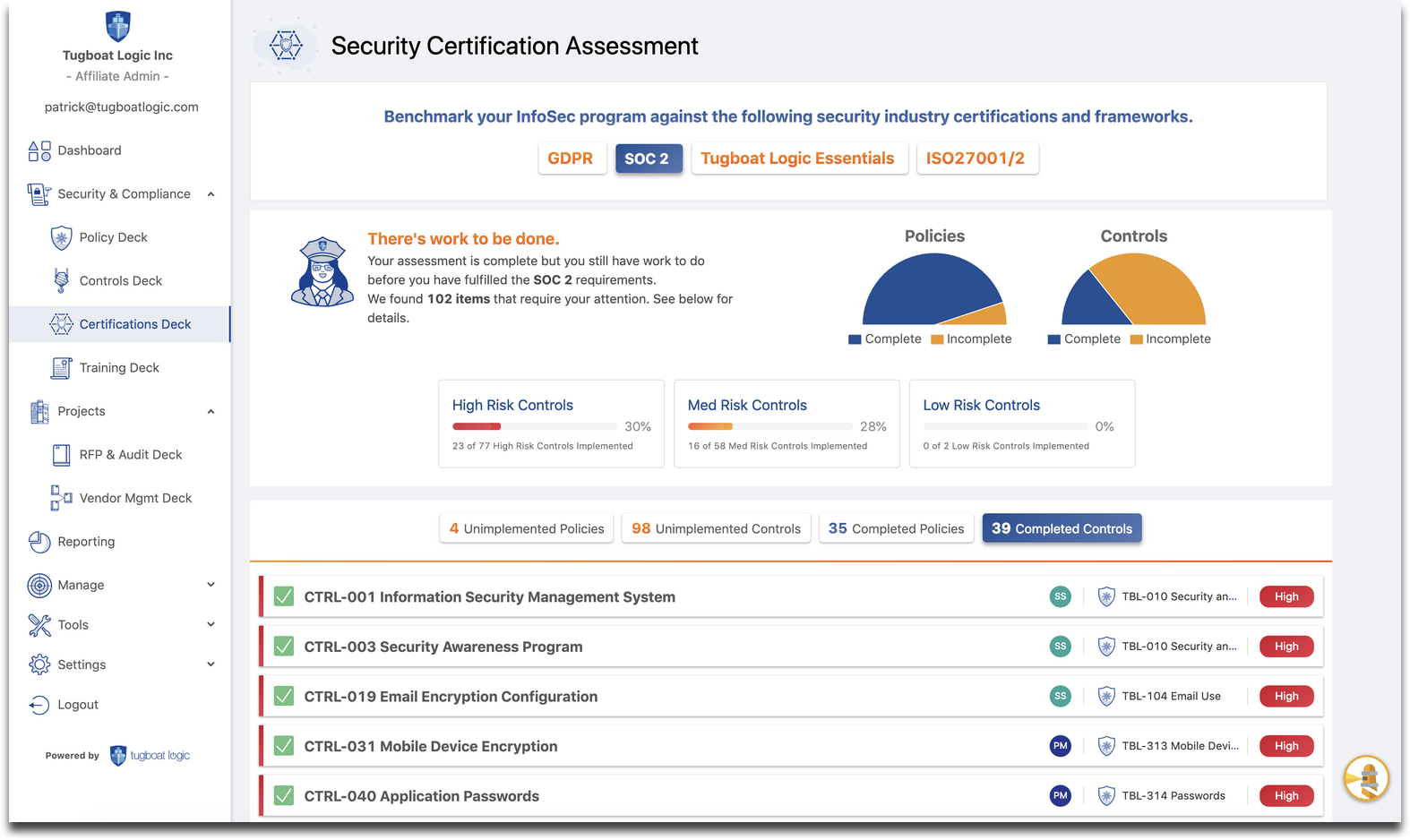
Task: Click the Low Risk Controls progress bar
Action: coord(1006,426)
